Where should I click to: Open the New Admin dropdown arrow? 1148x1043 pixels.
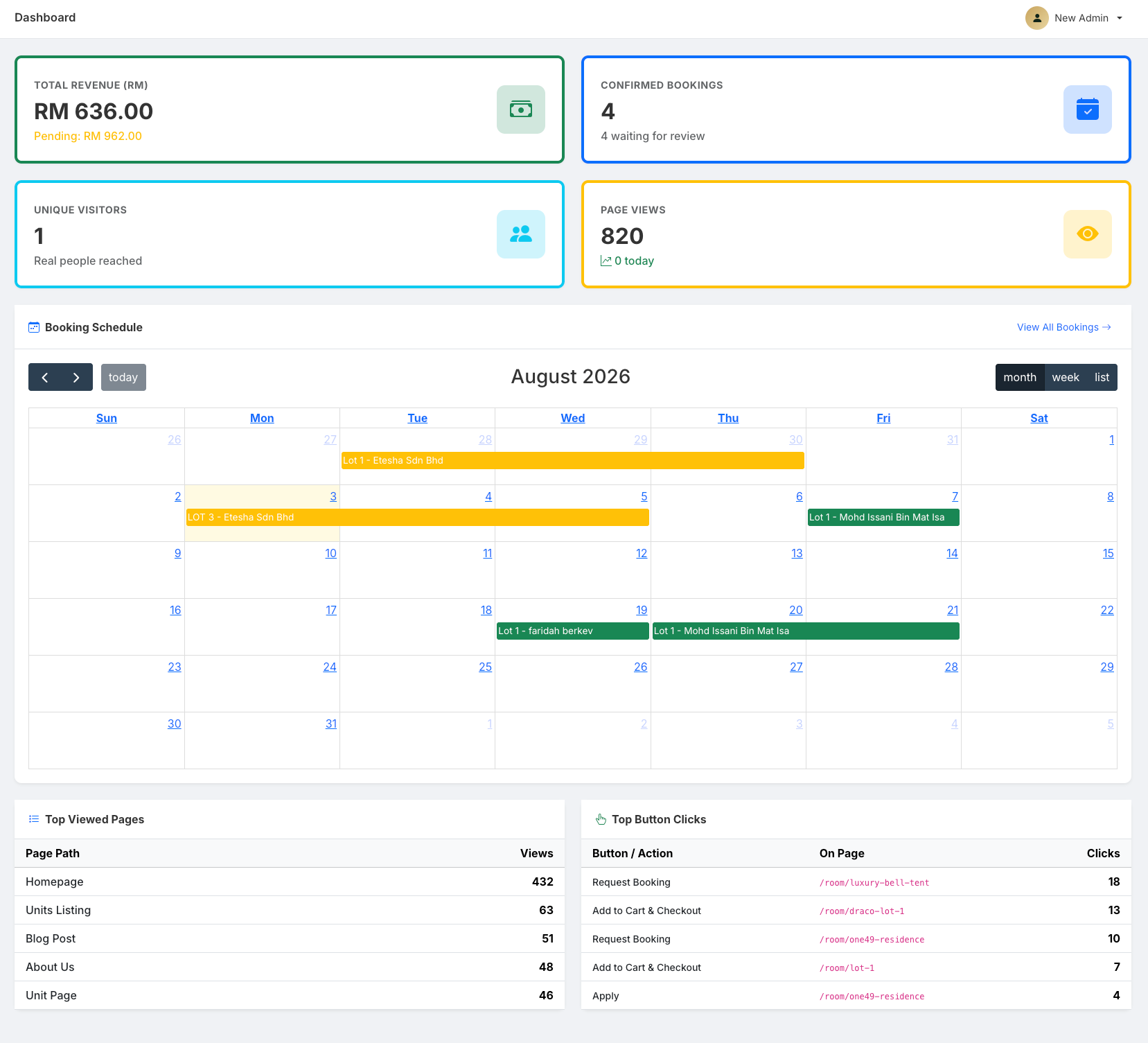pyautogui.click(x=1120, y=18)
